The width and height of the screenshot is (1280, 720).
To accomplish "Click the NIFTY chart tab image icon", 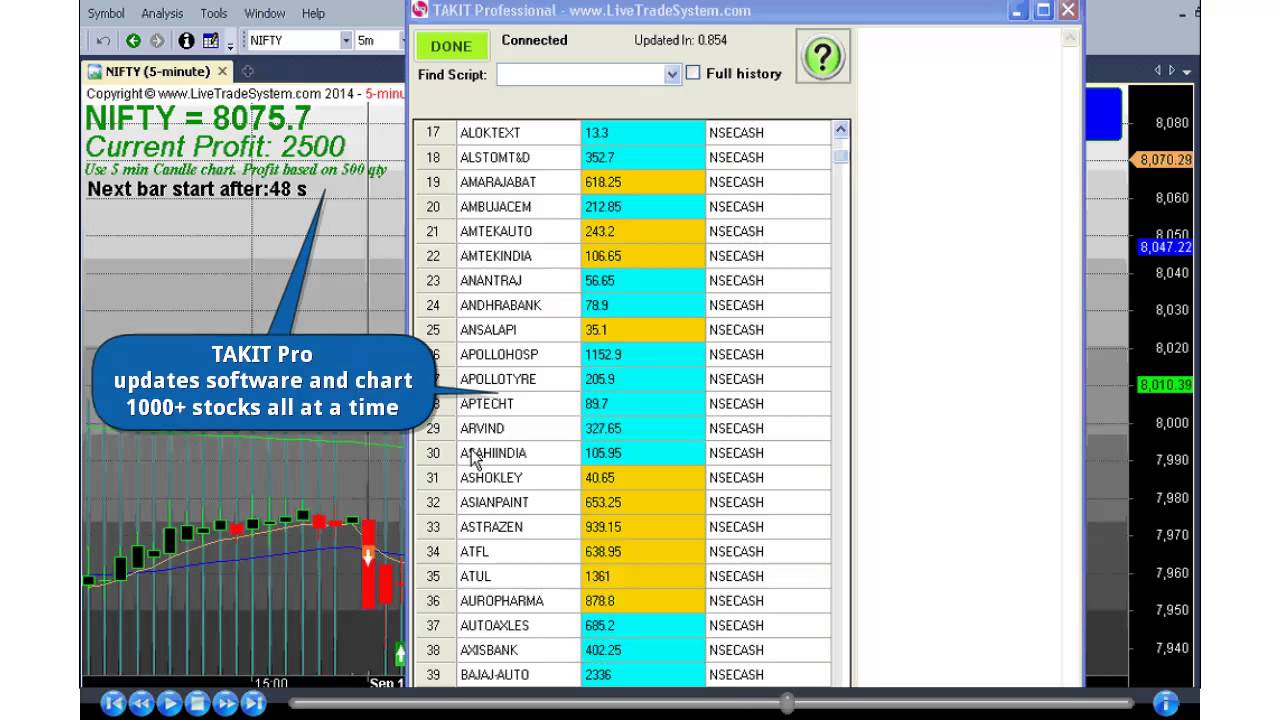I will pyautogui.click(x=94, y=72).
